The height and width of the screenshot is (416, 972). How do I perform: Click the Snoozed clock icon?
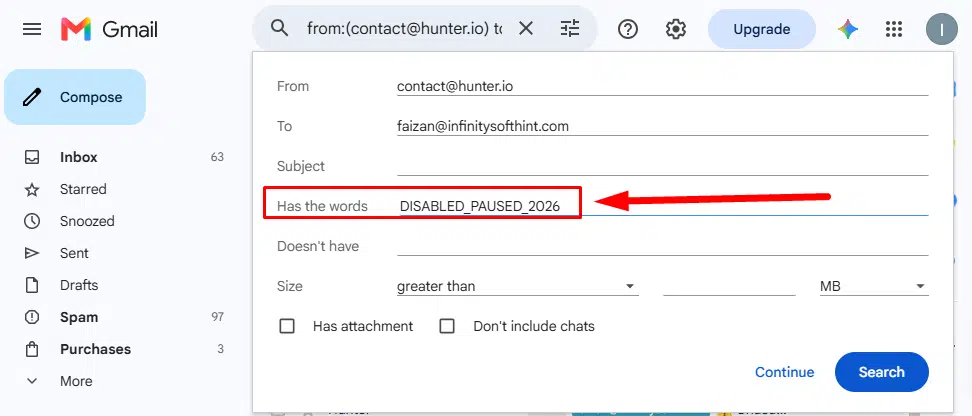[32, 221]
